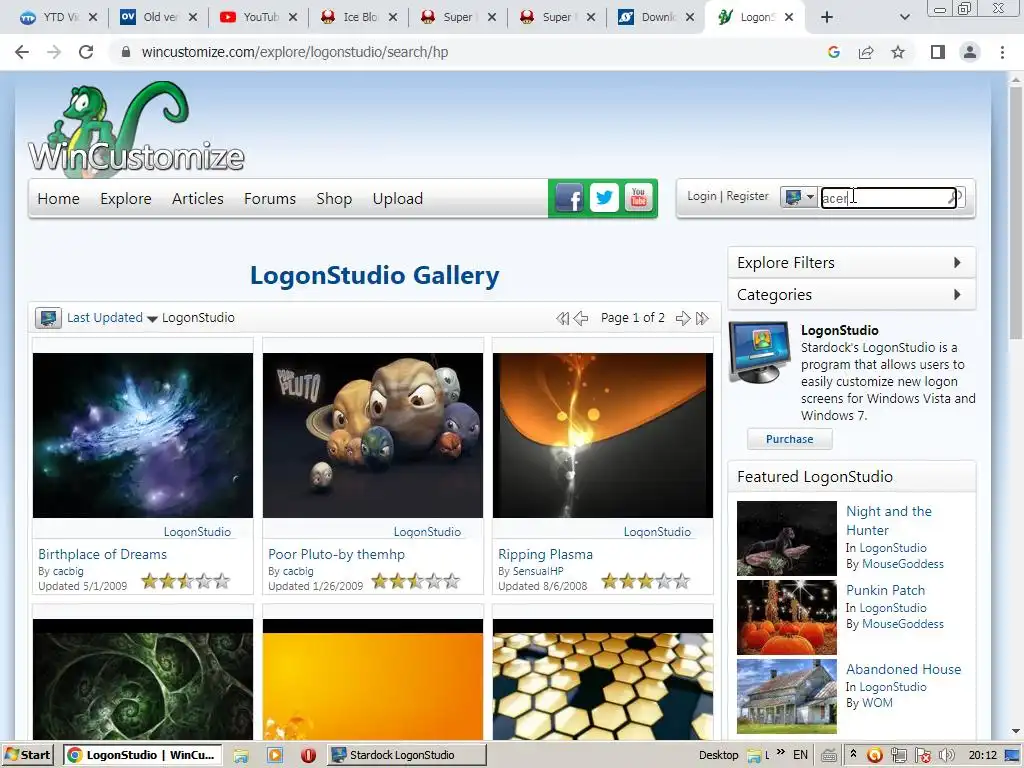Open the Forums menu item
The width and height of the screenshot is (1024, 768).
(x=270, y=199)
